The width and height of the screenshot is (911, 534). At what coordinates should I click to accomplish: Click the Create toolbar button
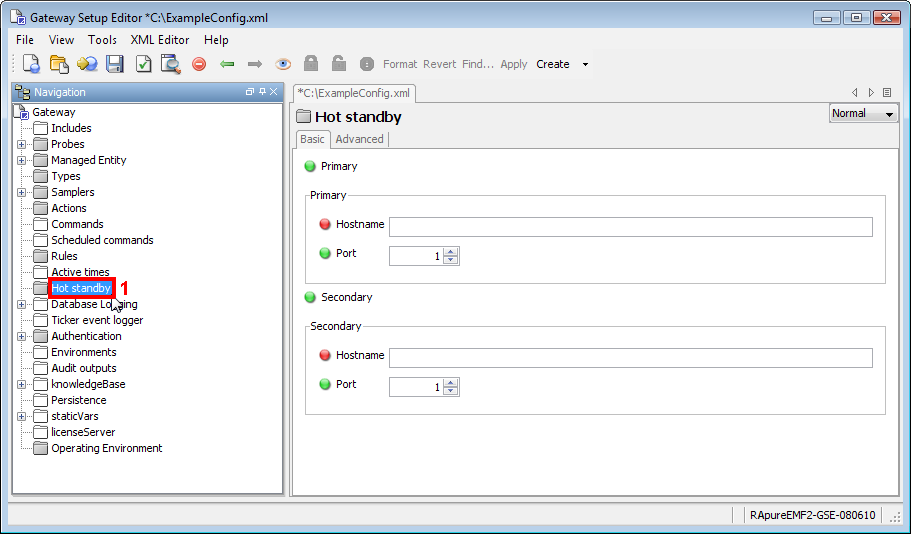click(x=553, y=64)
